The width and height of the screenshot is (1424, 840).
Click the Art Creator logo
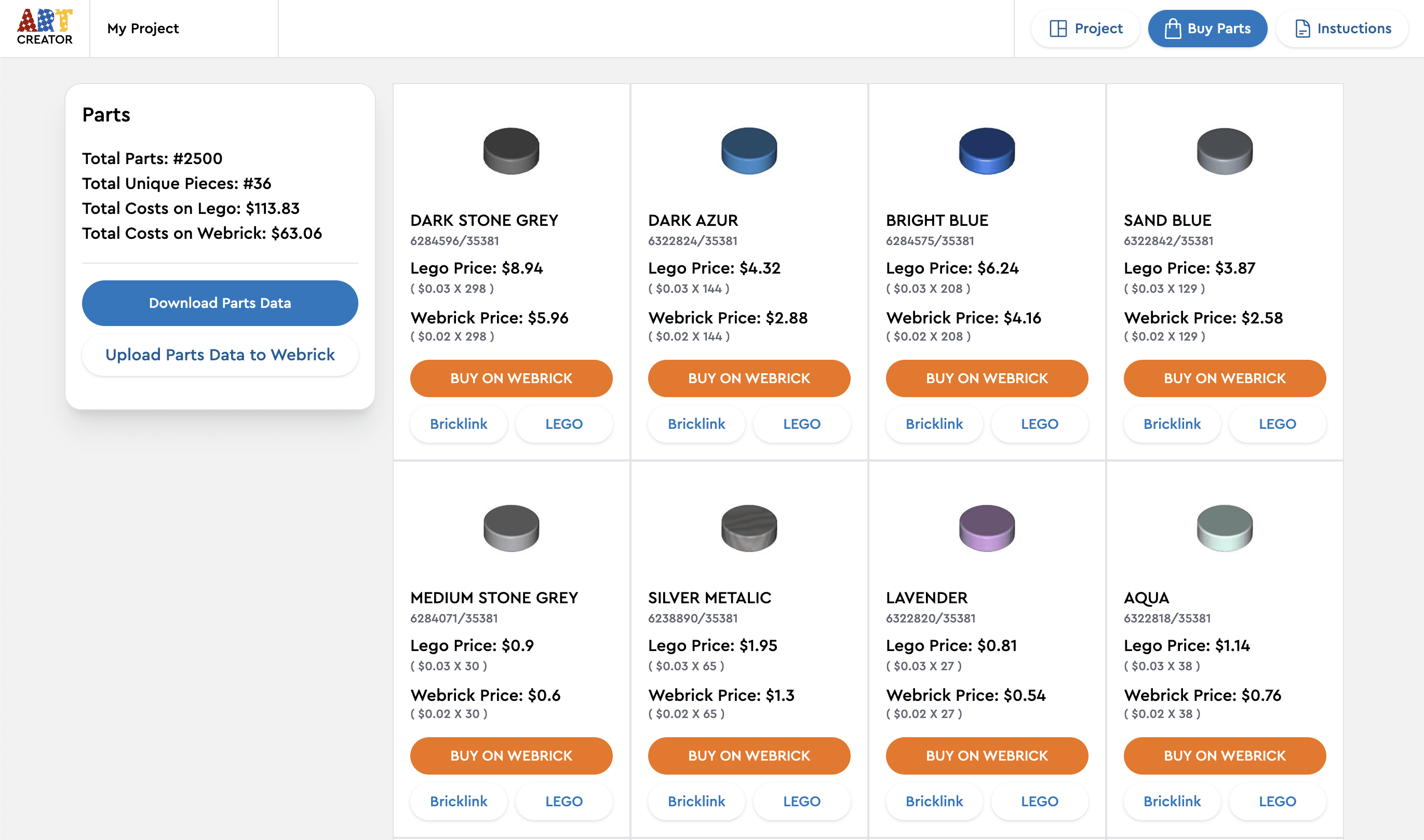pos(45,27)
